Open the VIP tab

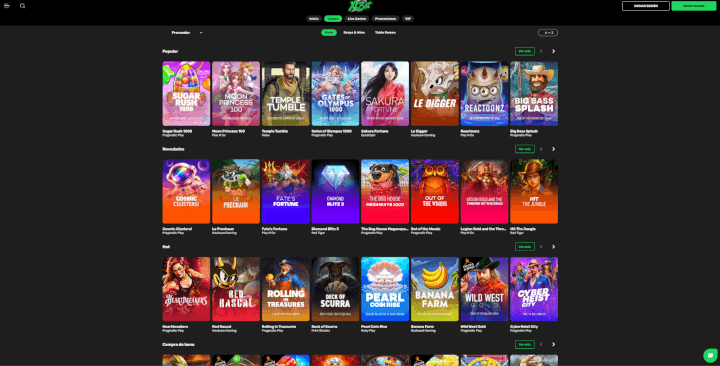(408, 19)
